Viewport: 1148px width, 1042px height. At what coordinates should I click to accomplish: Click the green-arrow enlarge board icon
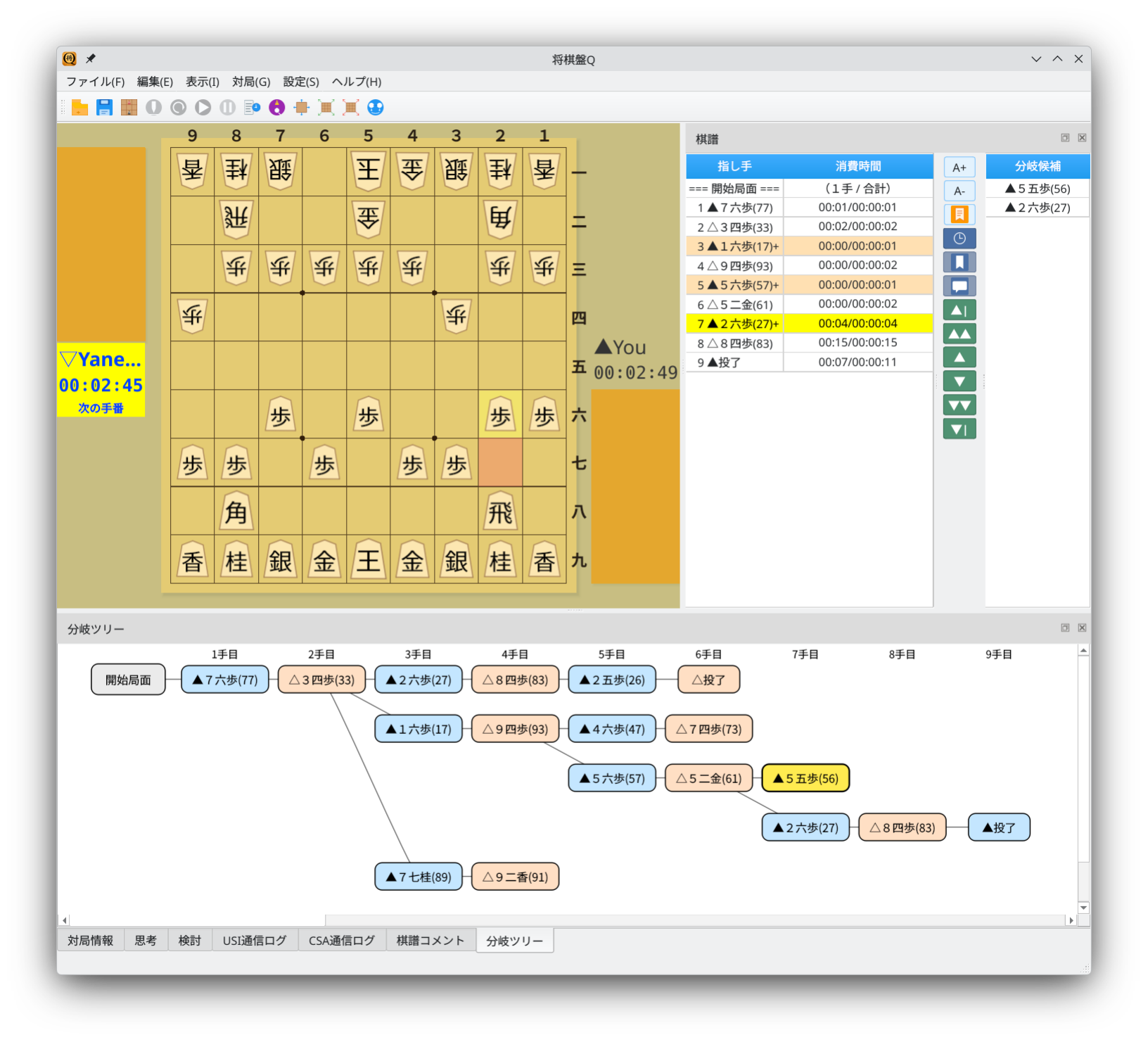tap(326, 107)
